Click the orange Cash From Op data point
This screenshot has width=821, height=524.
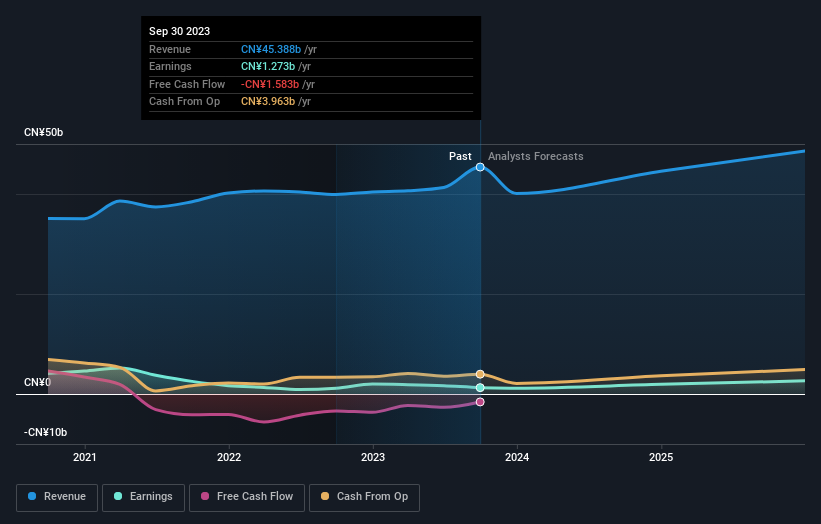pyautogui.click(x=480, y=374)
